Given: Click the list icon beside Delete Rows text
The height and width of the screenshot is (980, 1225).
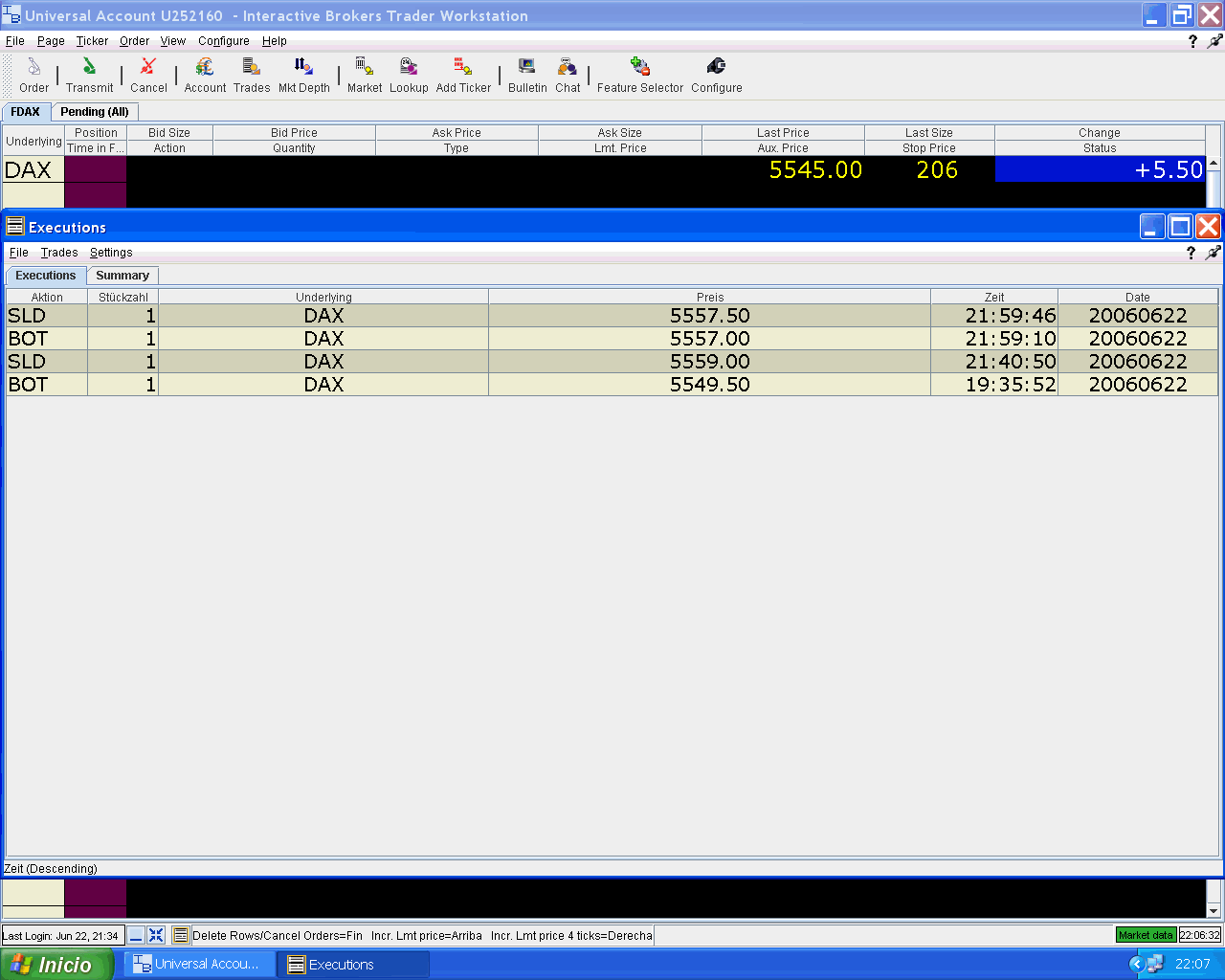Looking at the screenshot, I should tap(181, 935).
